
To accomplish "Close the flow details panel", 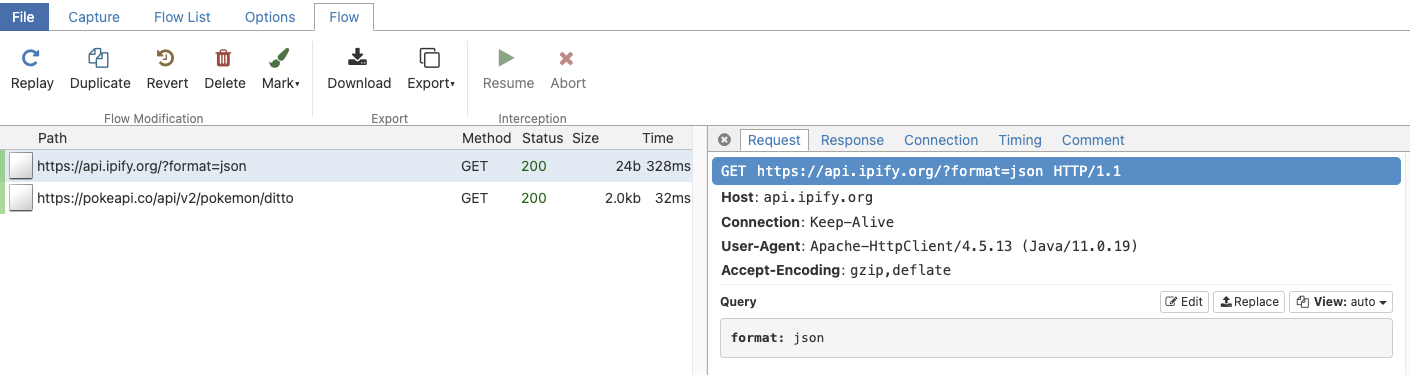I will pyautogui.click(x=725, y=140).
